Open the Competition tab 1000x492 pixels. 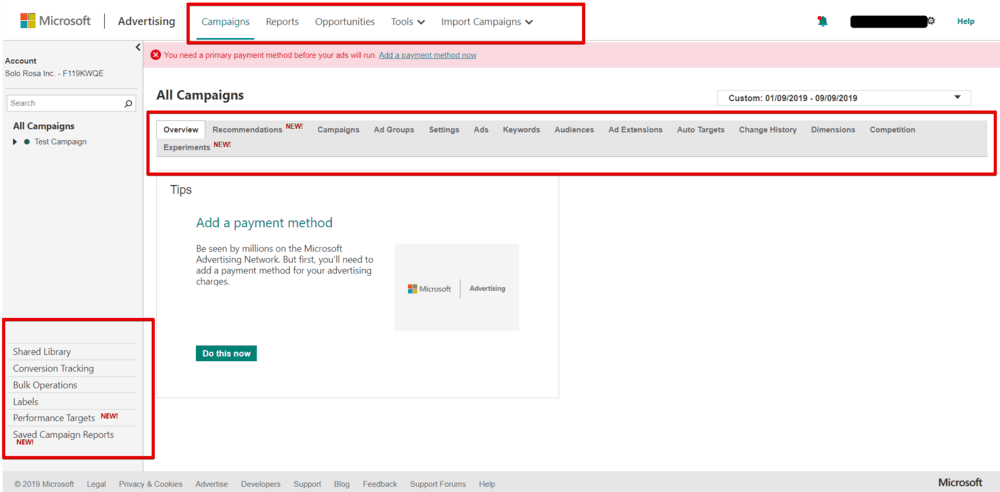(x=892, y=130)
